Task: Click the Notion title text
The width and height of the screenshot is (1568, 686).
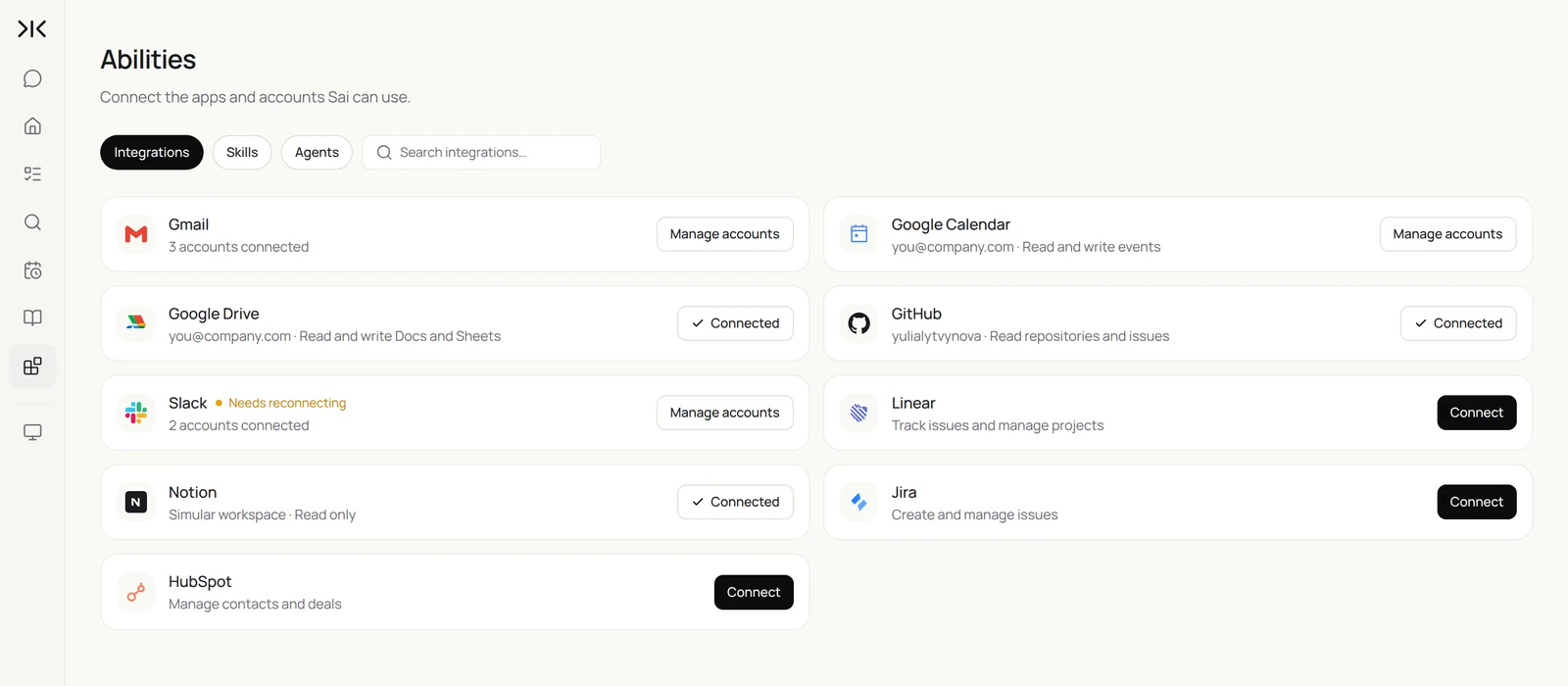Action: pyautogui.click(x=192, y=492)
